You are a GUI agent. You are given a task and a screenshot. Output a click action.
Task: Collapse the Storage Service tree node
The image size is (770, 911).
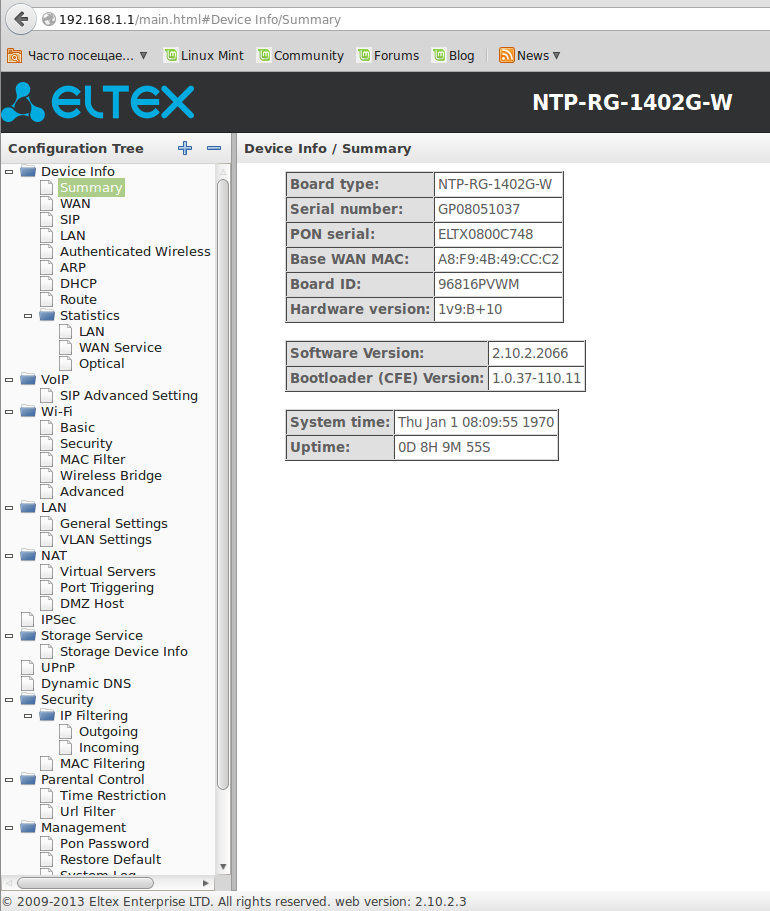coord(9,636)
